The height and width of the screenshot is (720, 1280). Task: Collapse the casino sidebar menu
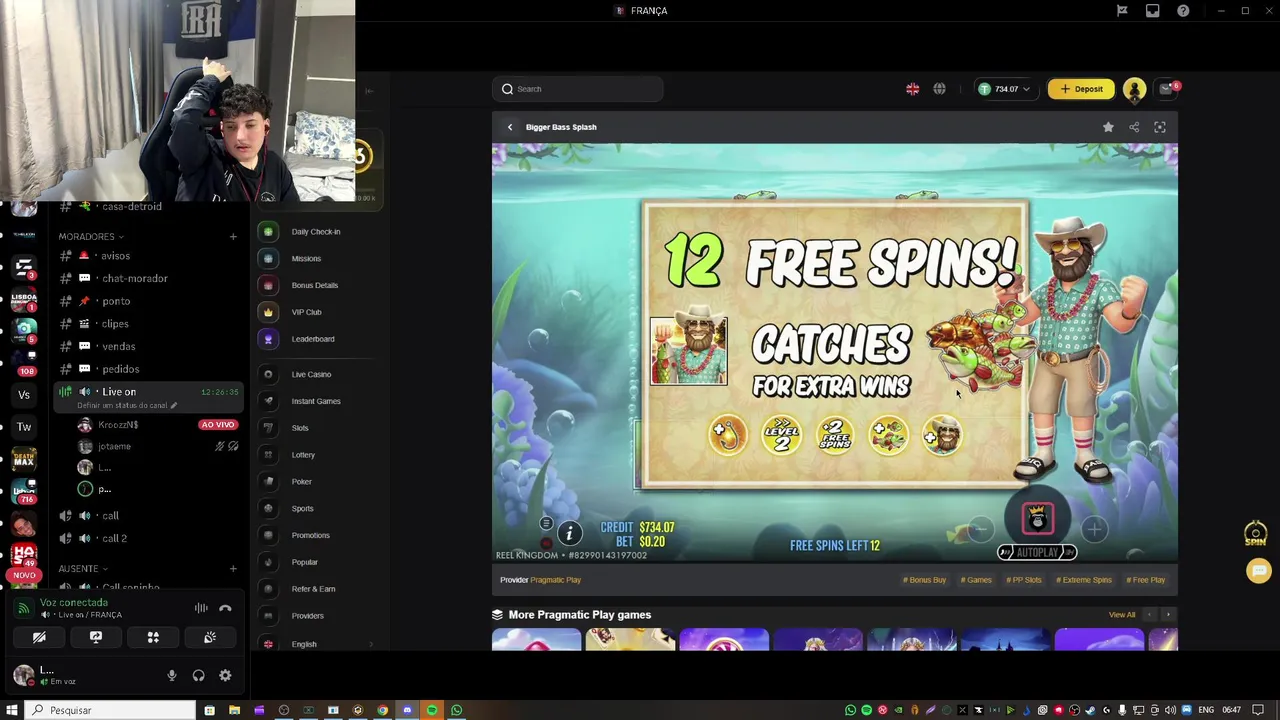point(369,91)
